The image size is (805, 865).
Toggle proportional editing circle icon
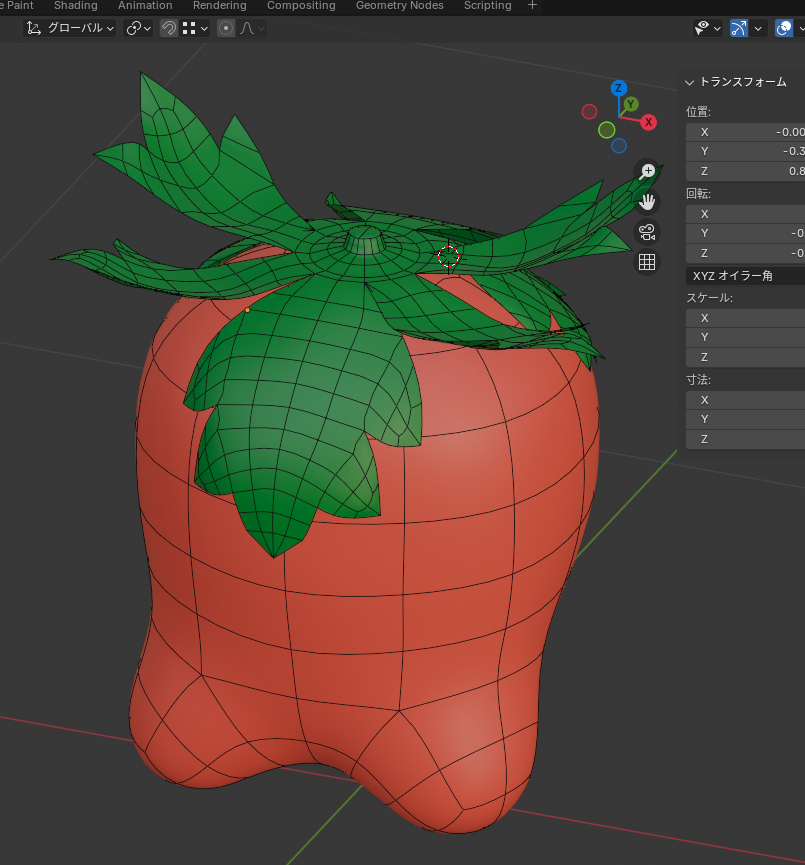[x=226, y=28]
